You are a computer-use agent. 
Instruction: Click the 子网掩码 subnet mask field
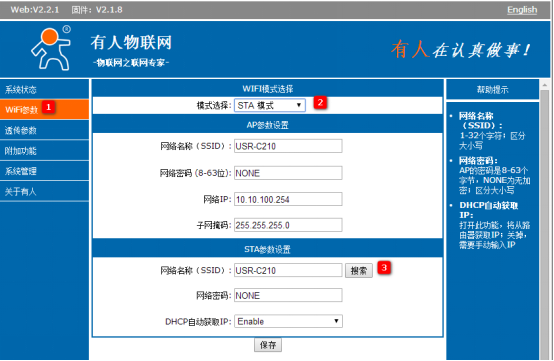[x=288, y=225]
